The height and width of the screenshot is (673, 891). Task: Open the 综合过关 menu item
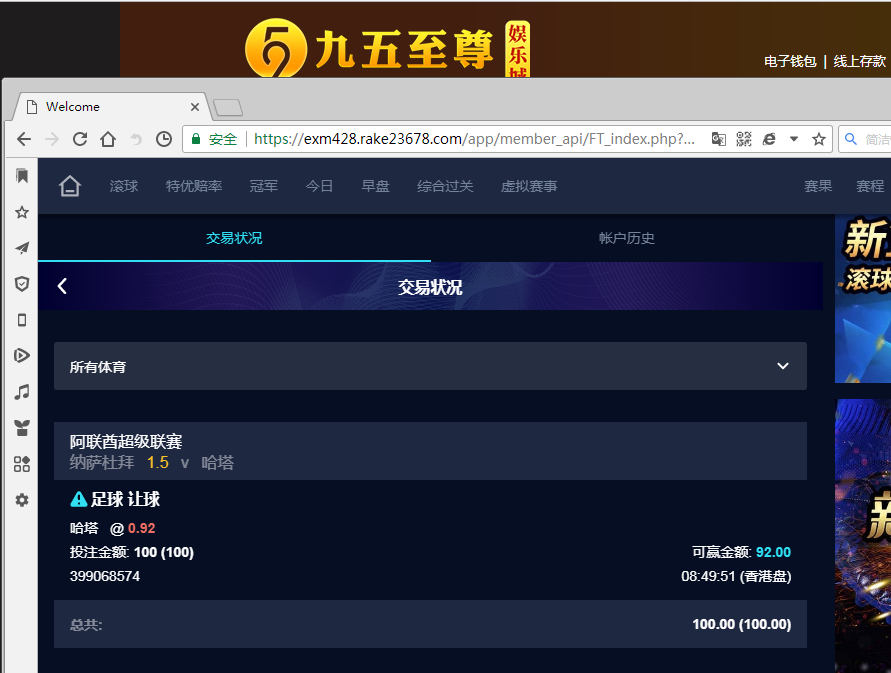coord(445,186)
